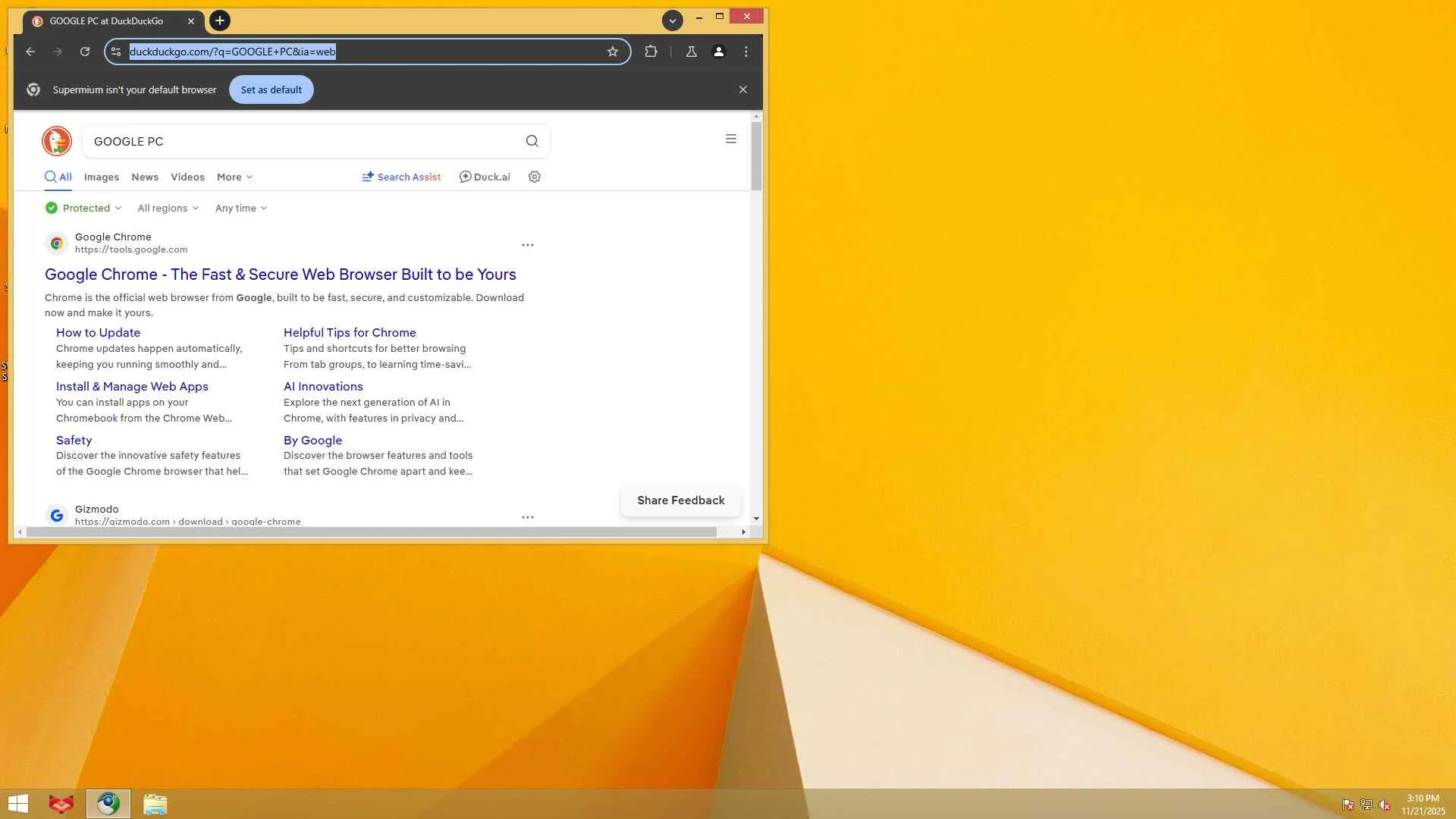Screen dimensions: 1456x819
Task: Expand the Protected safe search dropdown
Action: pyautogui.click(x=83, y=208)
